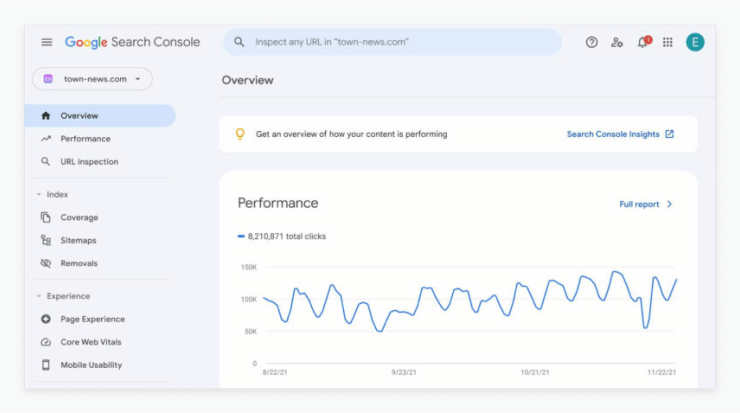The height and width of the screenshot is (413, 740).
Task: Click the Inspect any URL search field
Action: pos(400,42)
